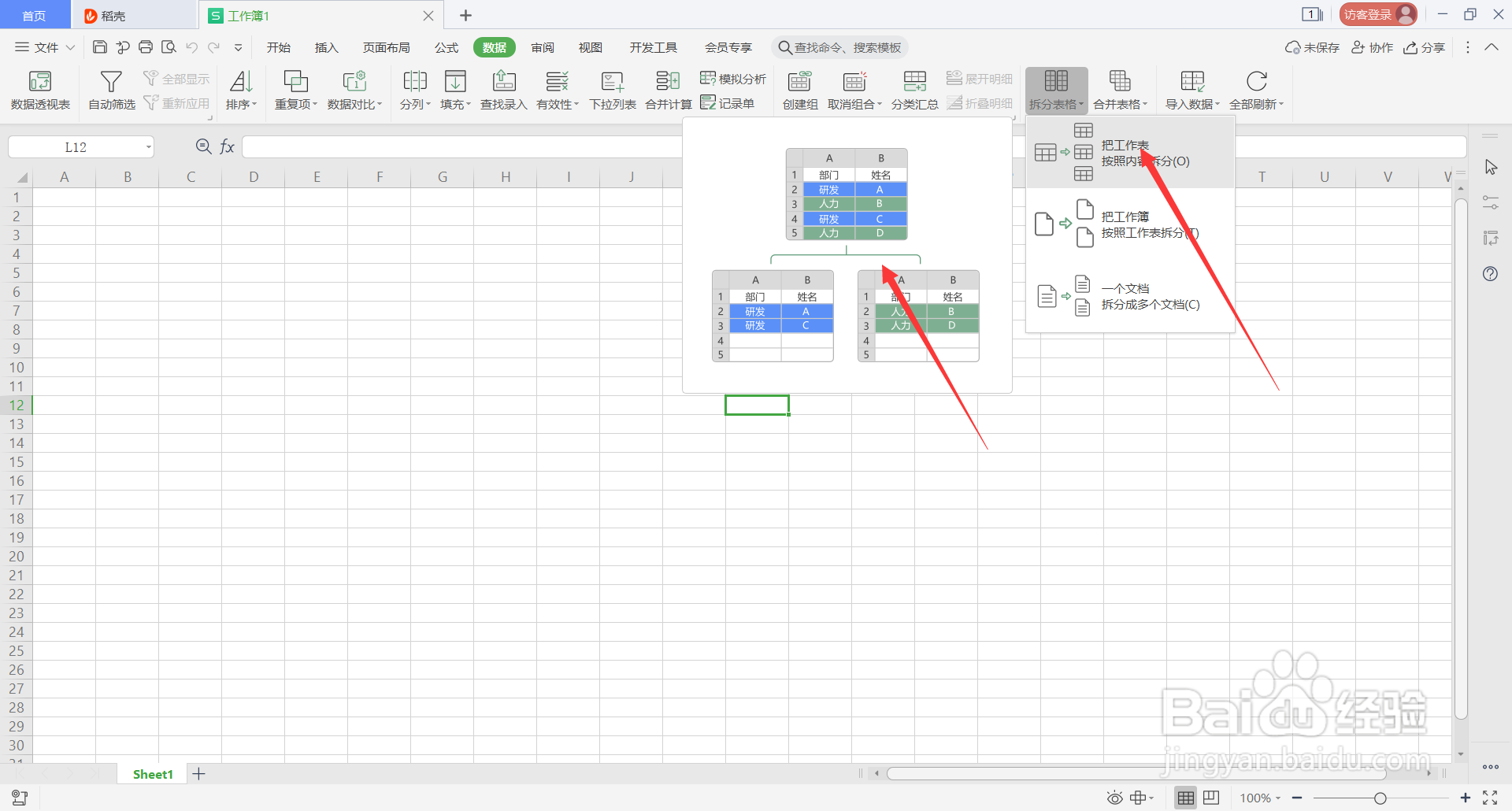
Task: Open the name box dropdown arrow
Action: [148, 147]
